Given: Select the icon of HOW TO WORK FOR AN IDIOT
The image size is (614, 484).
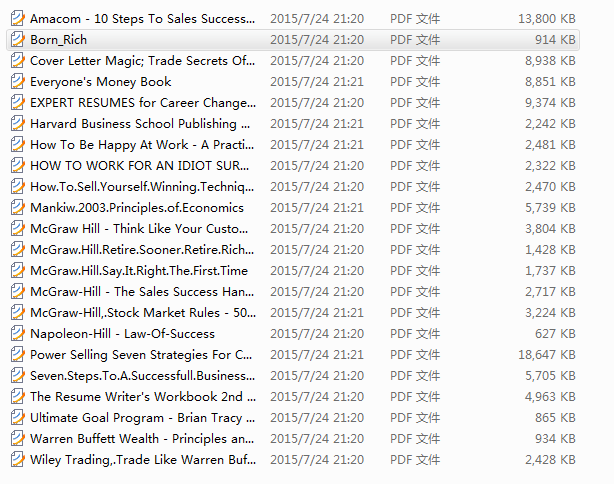Looking at the screenshot, I should [17, 166].
